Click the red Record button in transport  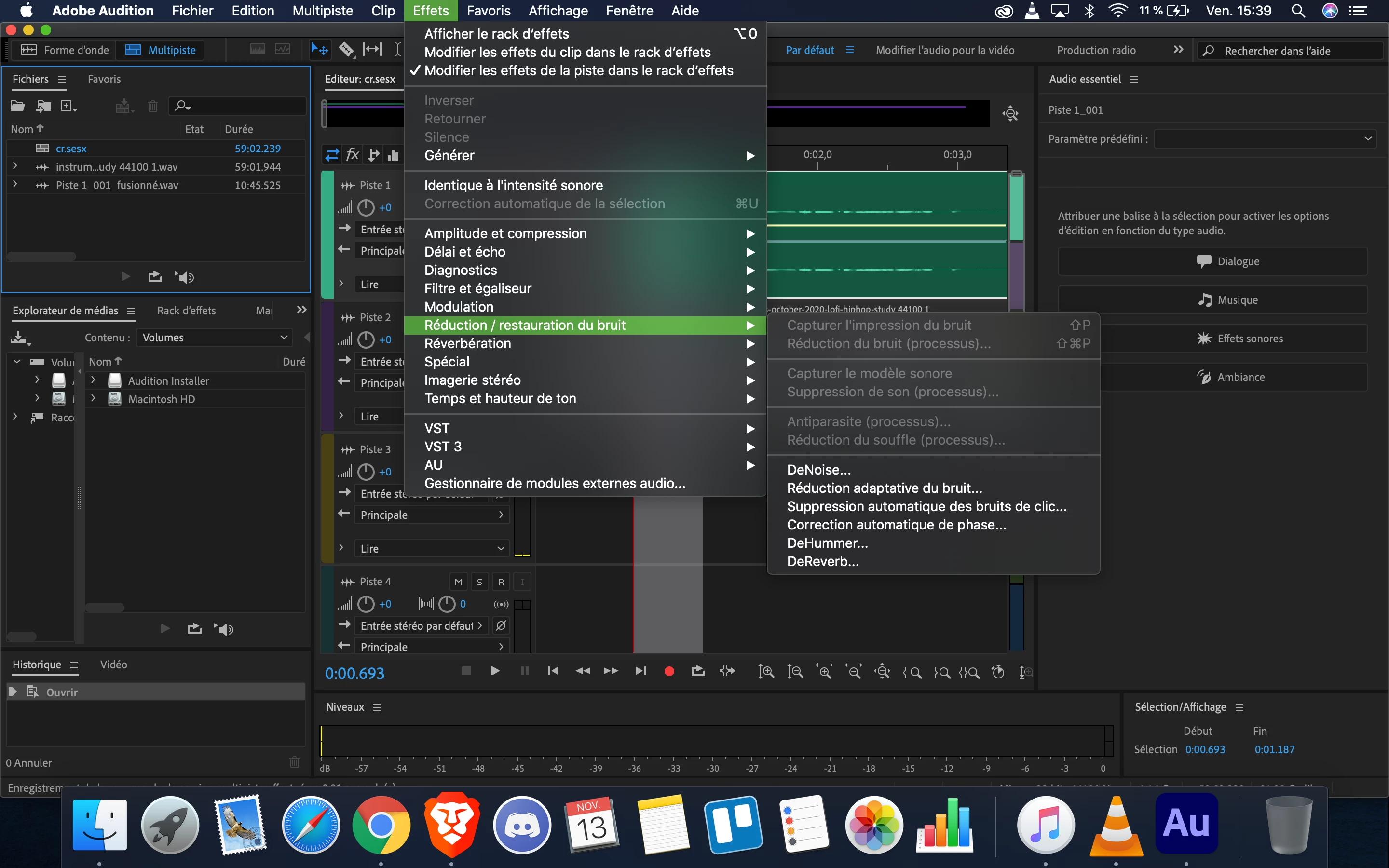tap(668, 671)
